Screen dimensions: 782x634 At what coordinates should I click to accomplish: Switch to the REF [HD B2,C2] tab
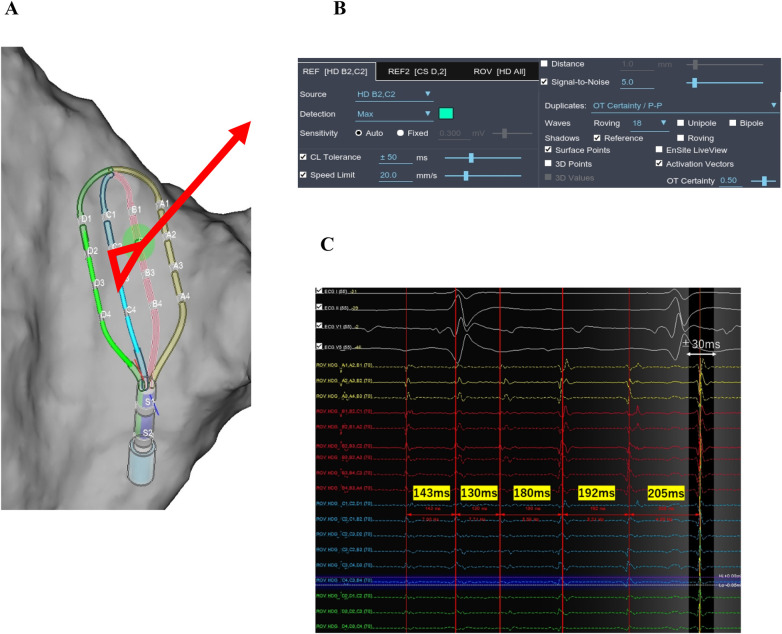[x=336, y=72]
